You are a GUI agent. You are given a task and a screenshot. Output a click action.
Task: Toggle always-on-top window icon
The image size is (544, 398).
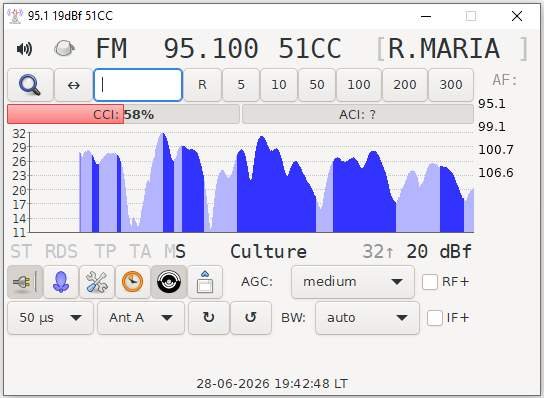[x=205, y=282]
